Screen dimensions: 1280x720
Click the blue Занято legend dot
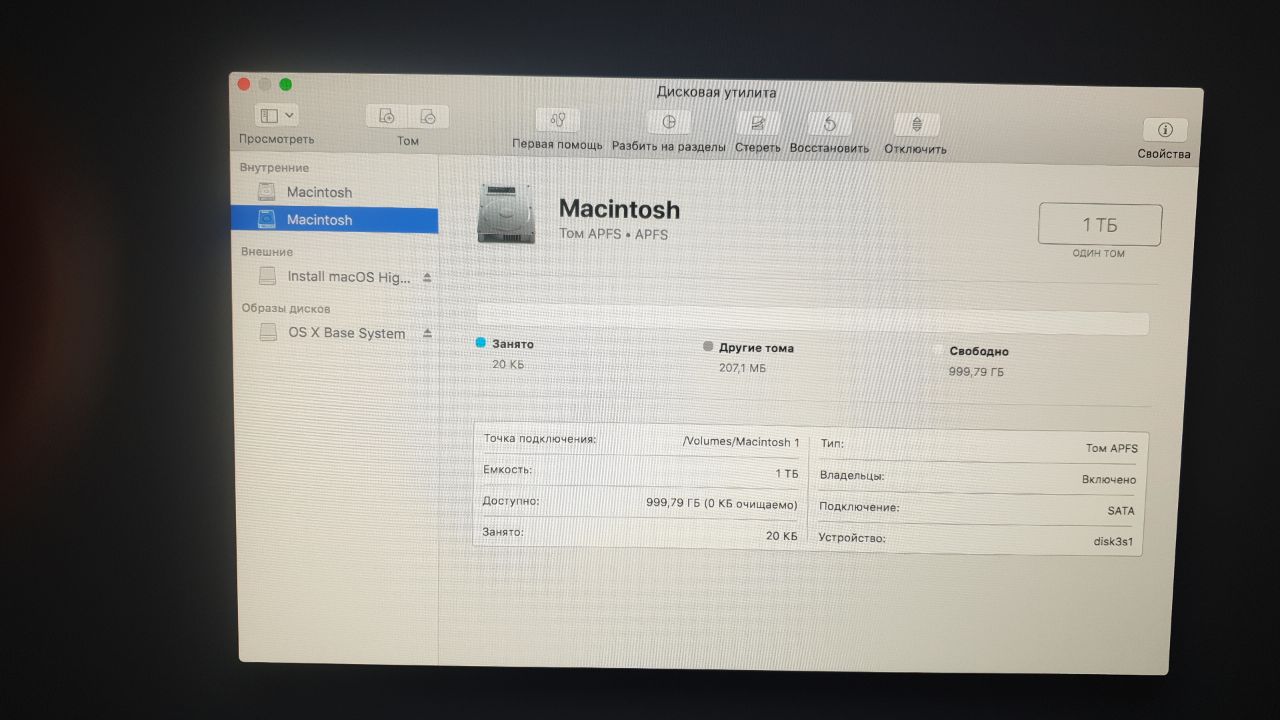coord(481,343)
